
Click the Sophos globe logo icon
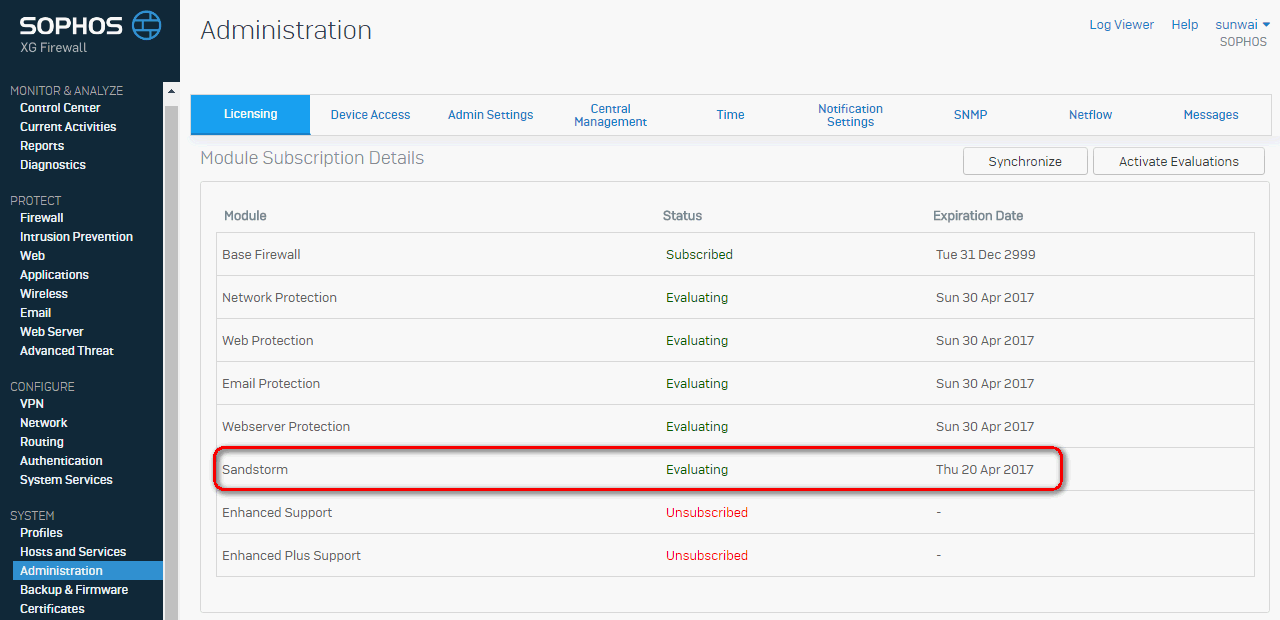tap(147, 25)
